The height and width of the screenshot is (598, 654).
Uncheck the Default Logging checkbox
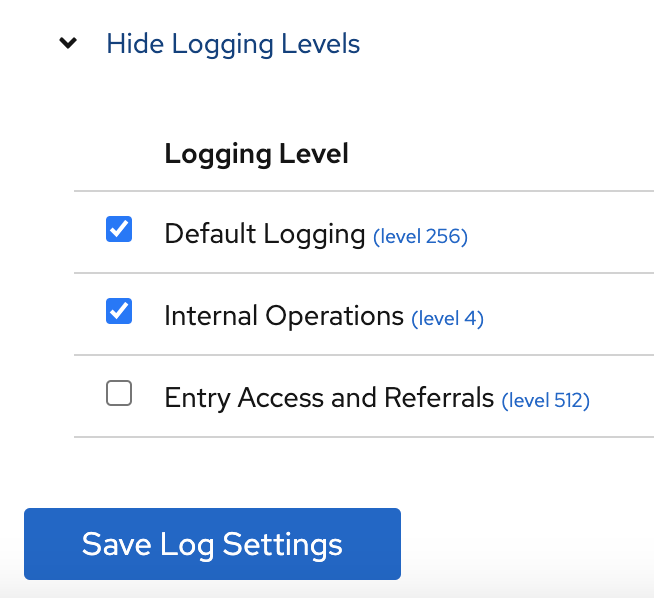119,231
